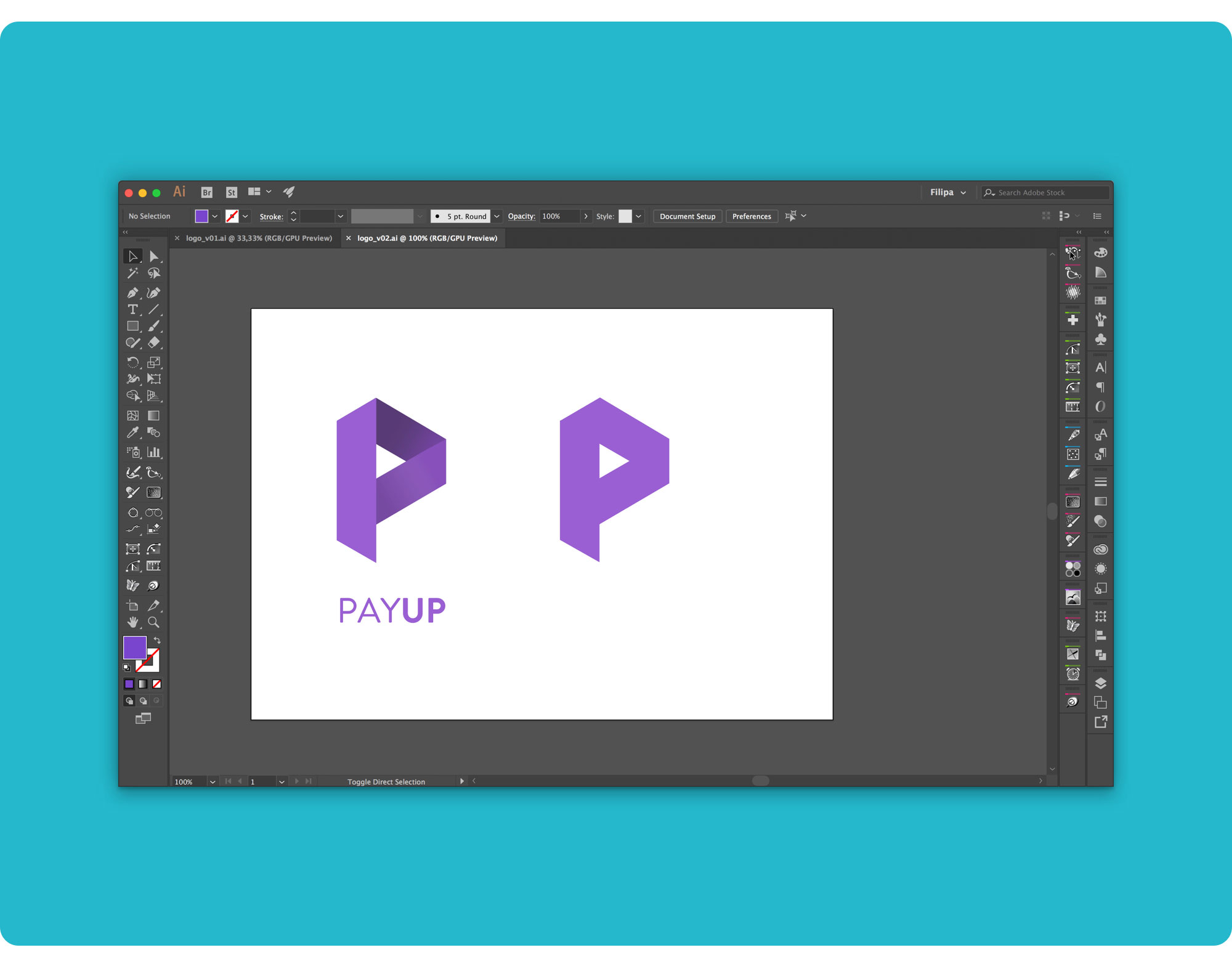Select the Hand tool
1232x958 pixels.
[x=132, y=622]
